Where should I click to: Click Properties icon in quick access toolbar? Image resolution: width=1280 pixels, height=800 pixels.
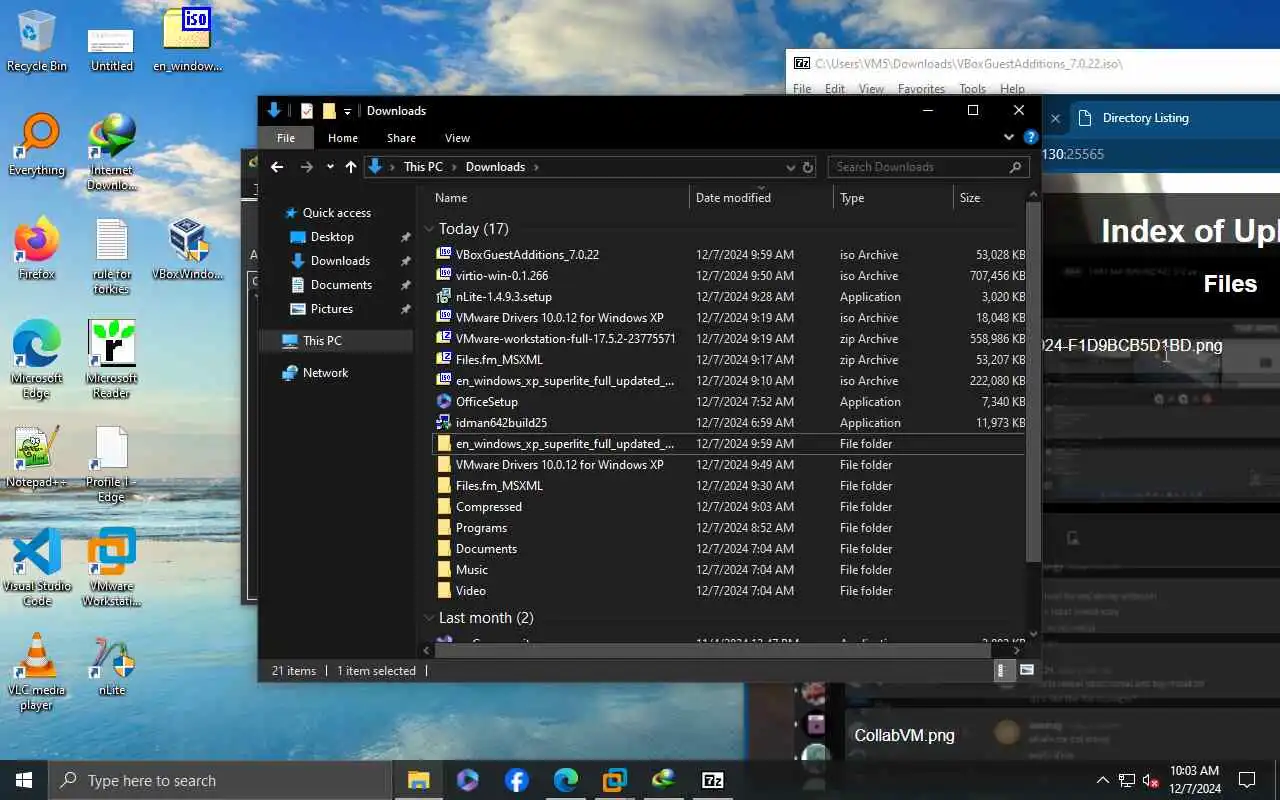[307, 111]
